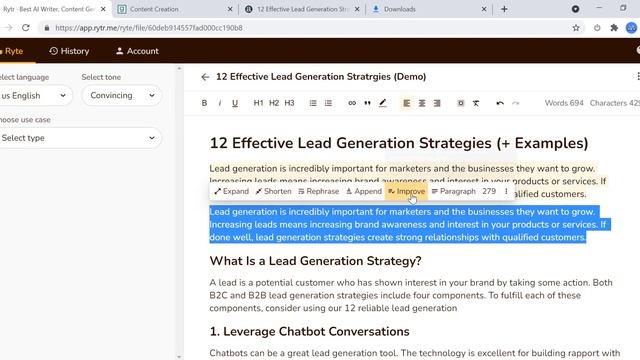Switch to 12 Effective Lead Generation browser tab
The height and width of the screenshot is (360, 640).
click(301, 9)
